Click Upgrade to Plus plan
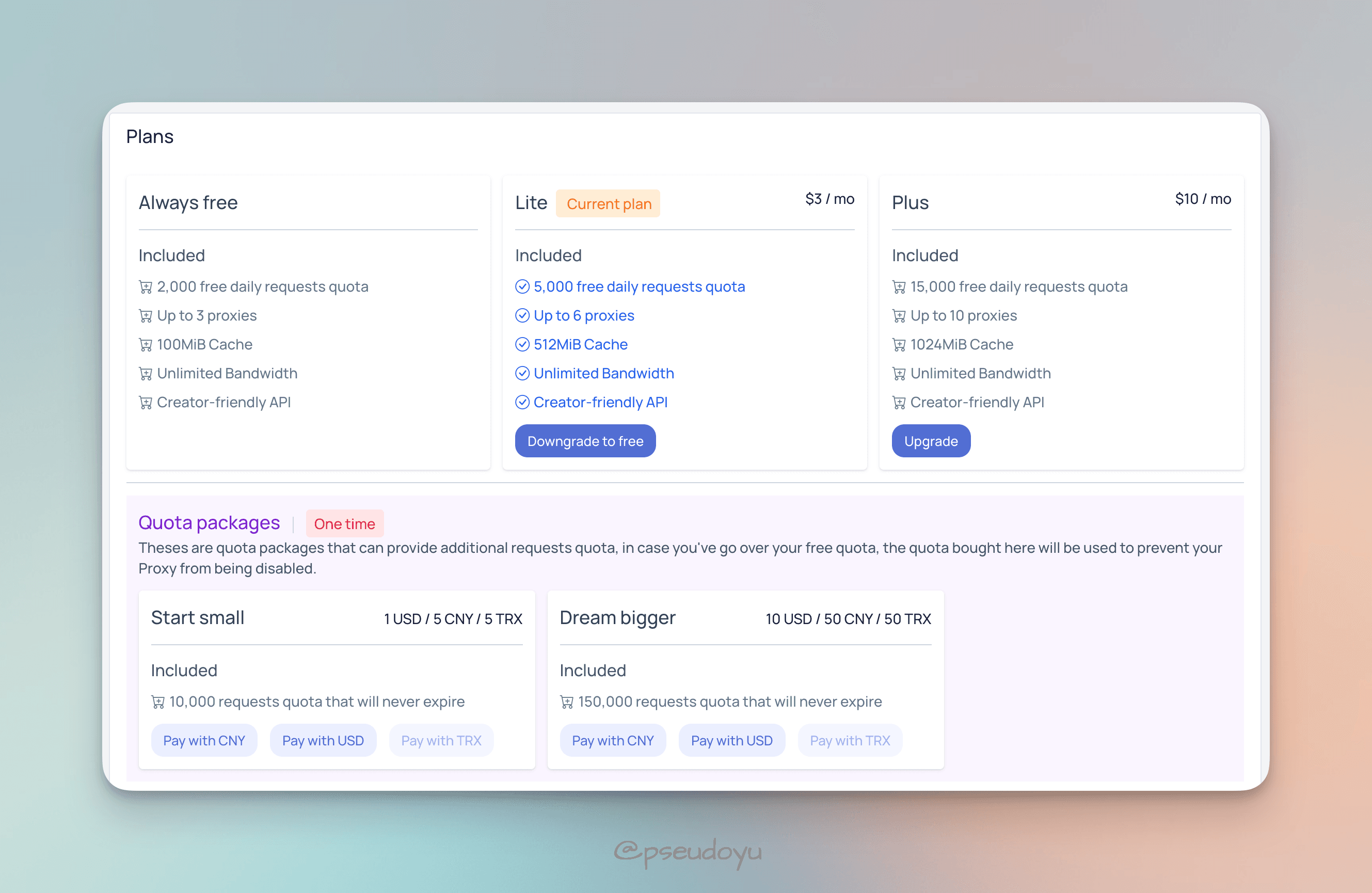 (x=931, y=440)
